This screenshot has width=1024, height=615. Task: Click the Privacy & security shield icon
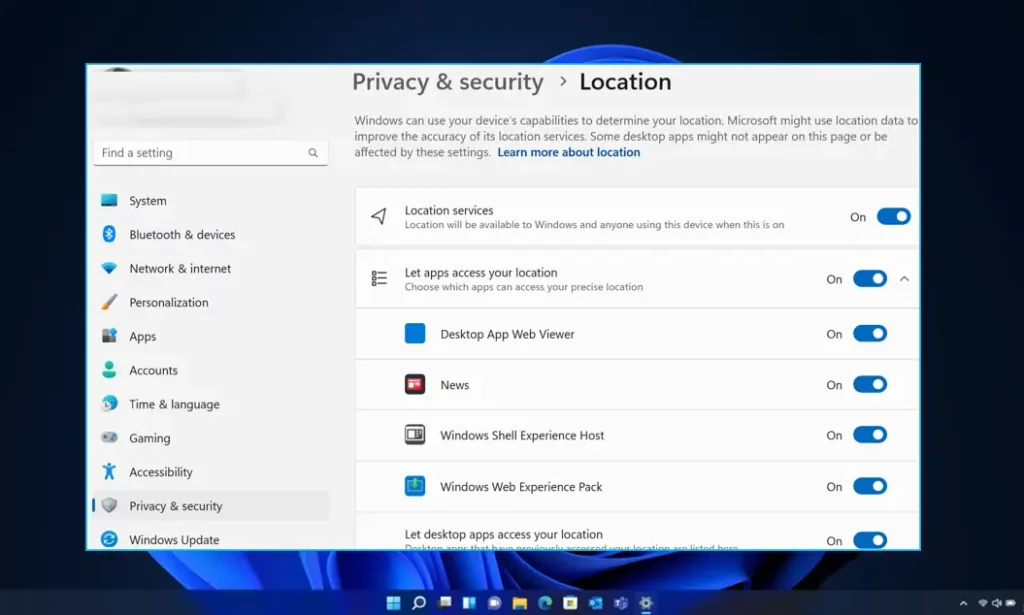pyautogui.click(x=109, y=505)
